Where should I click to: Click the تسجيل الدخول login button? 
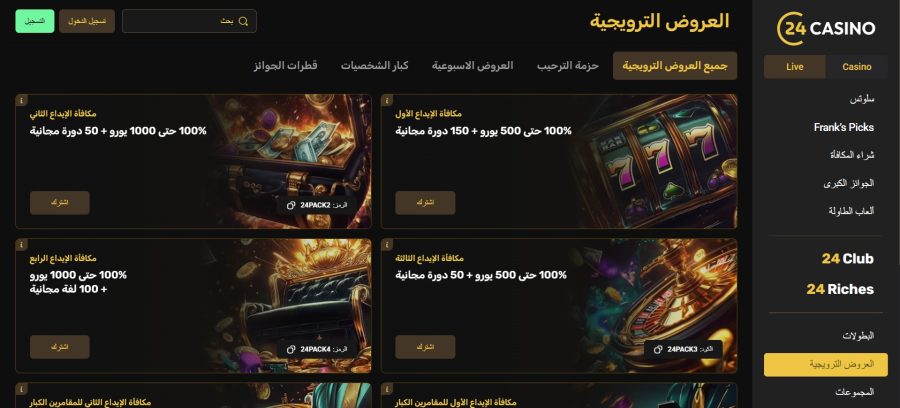[87, 21]
